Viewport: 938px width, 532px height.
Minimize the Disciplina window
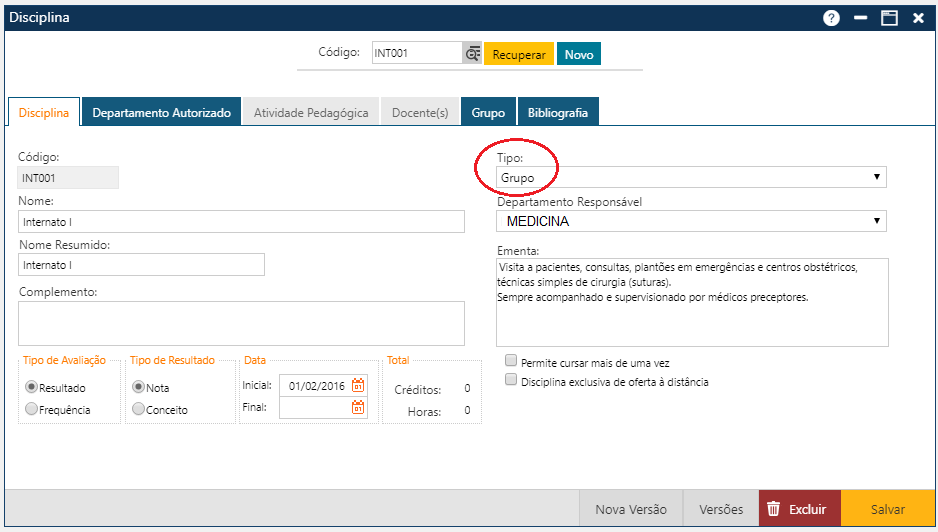[860, 18]
